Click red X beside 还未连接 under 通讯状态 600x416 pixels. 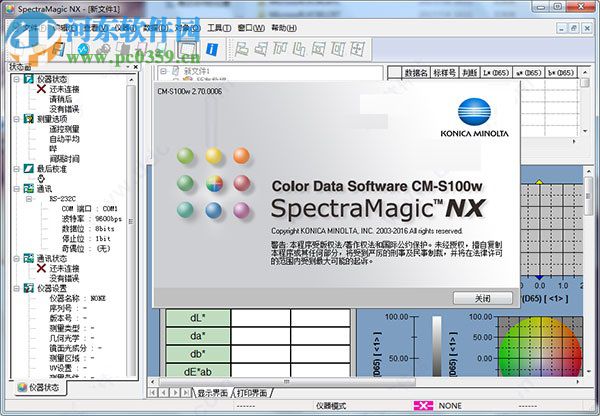click(41, 268)
